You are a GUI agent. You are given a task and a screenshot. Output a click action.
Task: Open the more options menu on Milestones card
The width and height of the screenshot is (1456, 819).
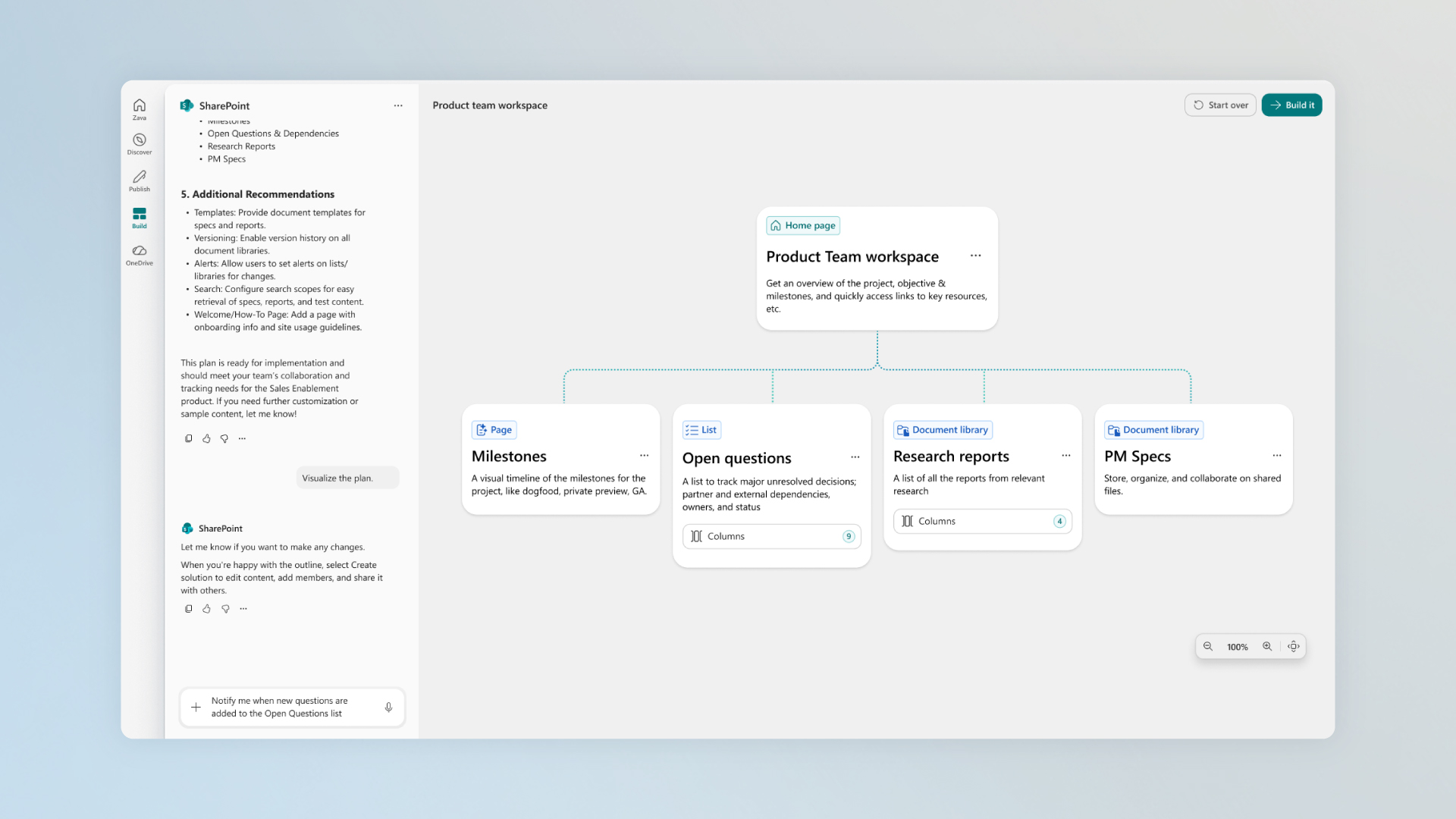[x=644, y=456]
